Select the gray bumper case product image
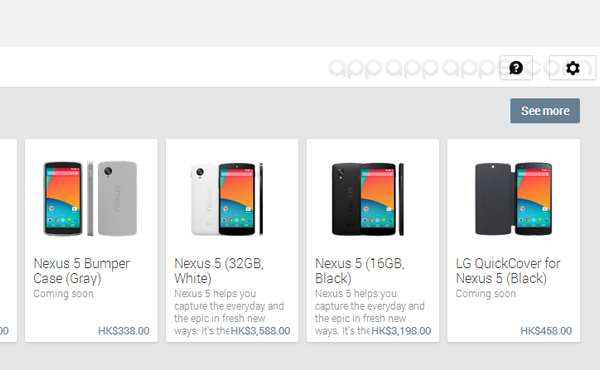 [90, 198]
